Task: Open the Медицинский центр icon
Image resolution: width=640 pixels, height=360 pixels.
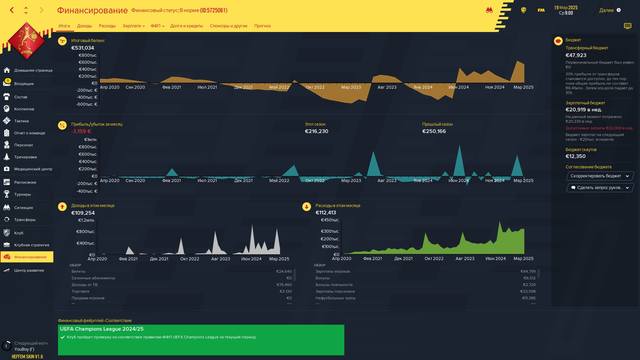Action: click(7, 169)
